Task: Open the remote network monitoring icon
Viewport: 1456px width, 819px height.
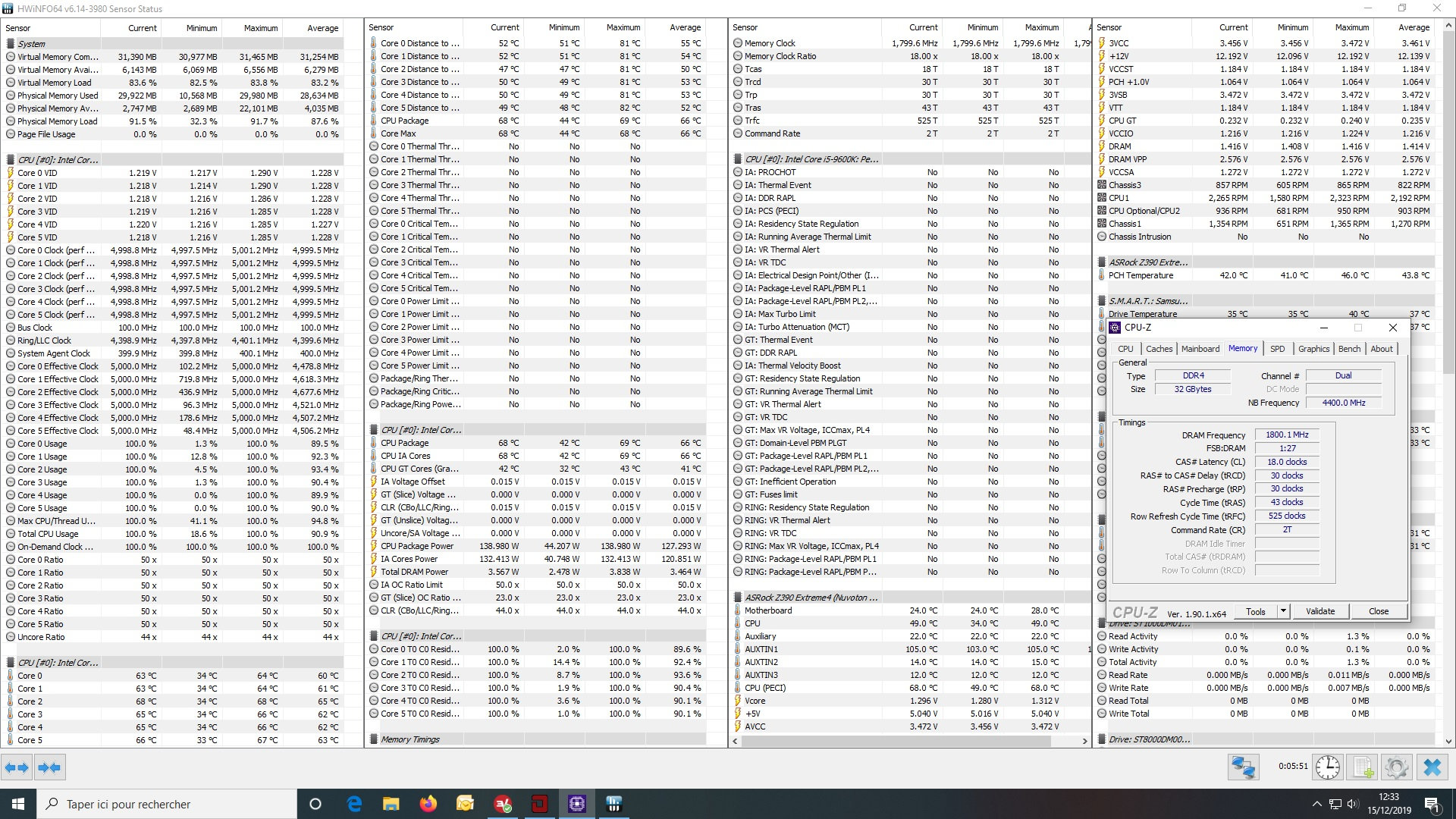Action: pos(1244,767)
